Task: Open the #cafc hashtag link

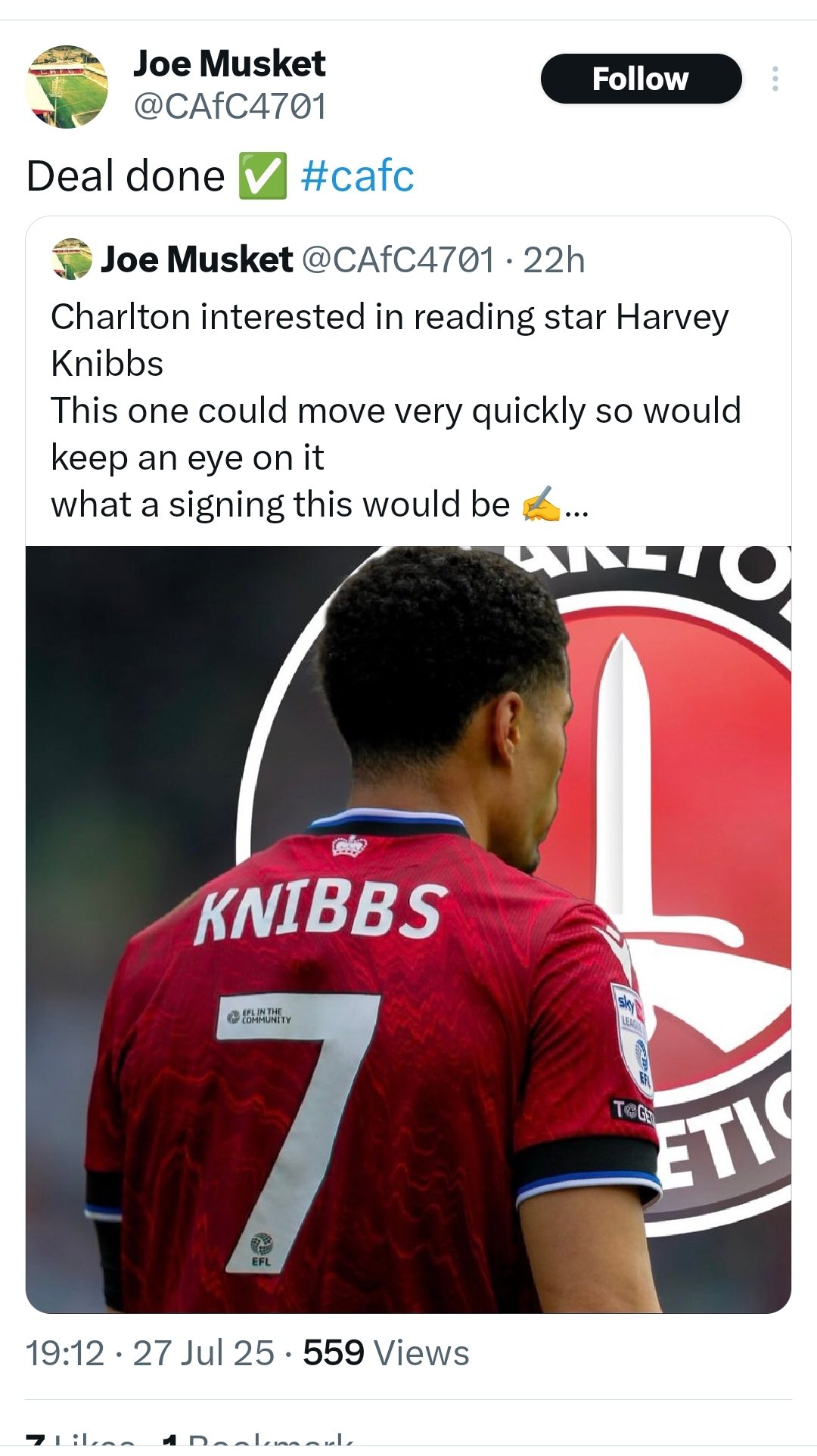Action: click(x=357, y=176)
